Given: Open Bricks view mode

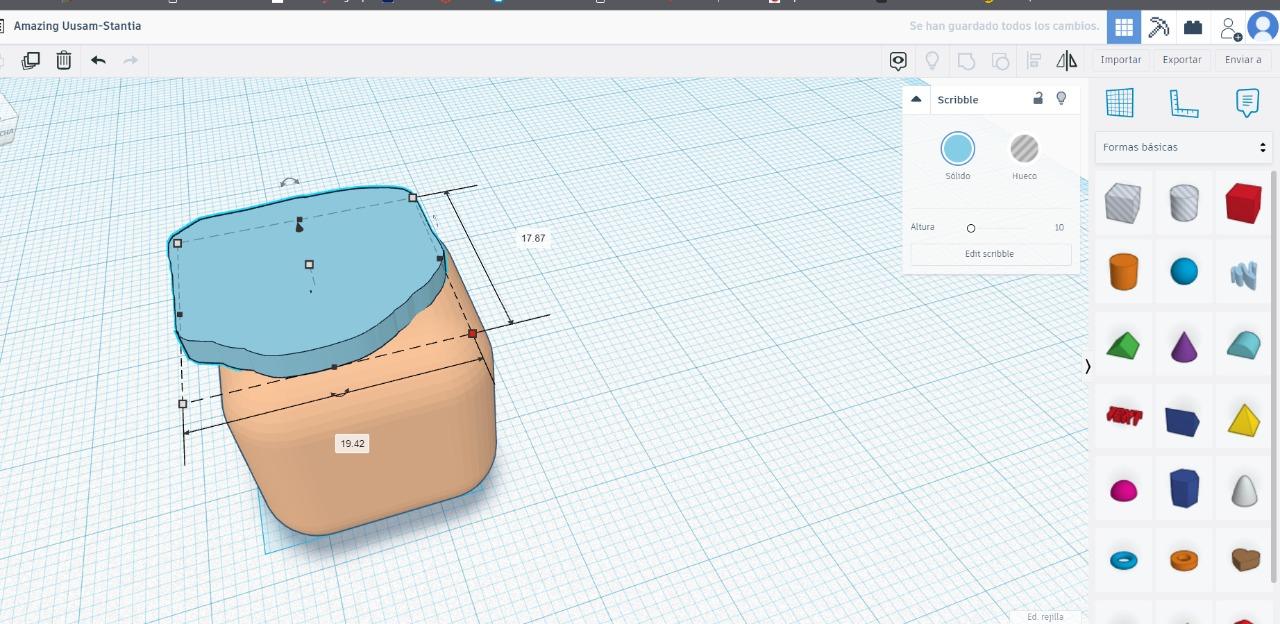Looking at the screenshot, I should click(x=1193, y=27).
